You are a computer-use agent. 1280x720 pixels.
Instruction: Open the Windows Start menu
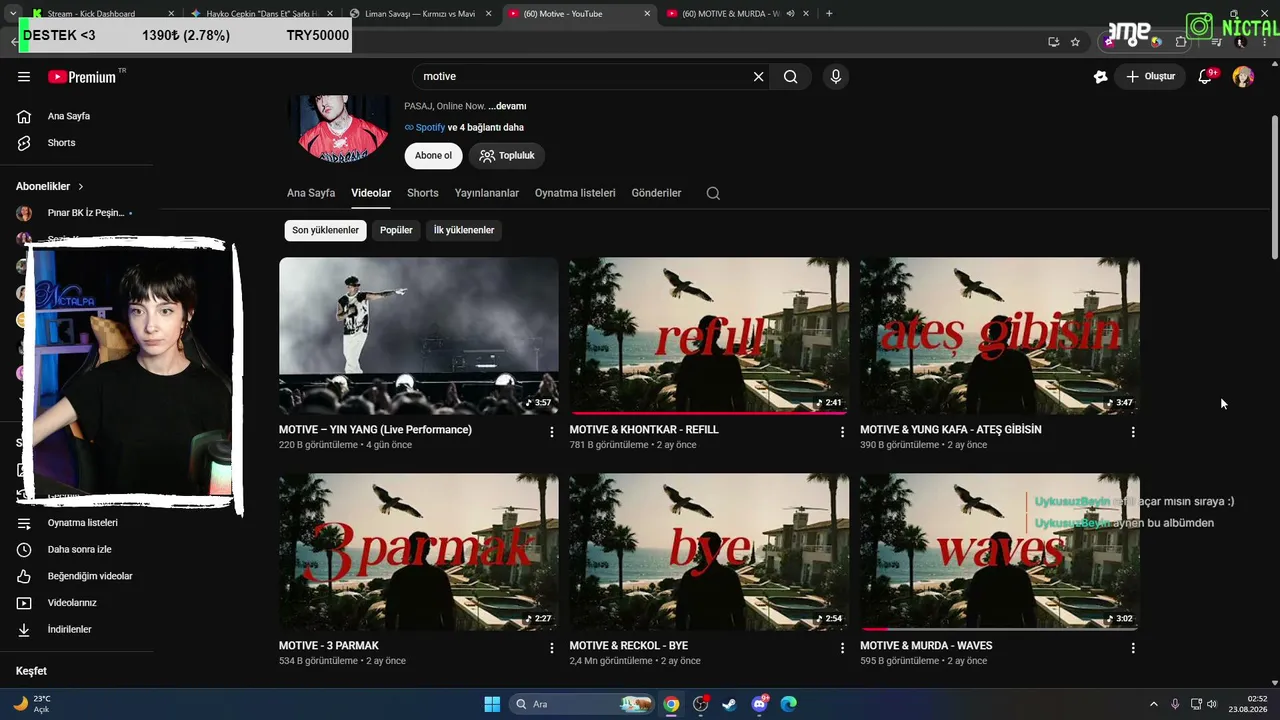(492, 704)
